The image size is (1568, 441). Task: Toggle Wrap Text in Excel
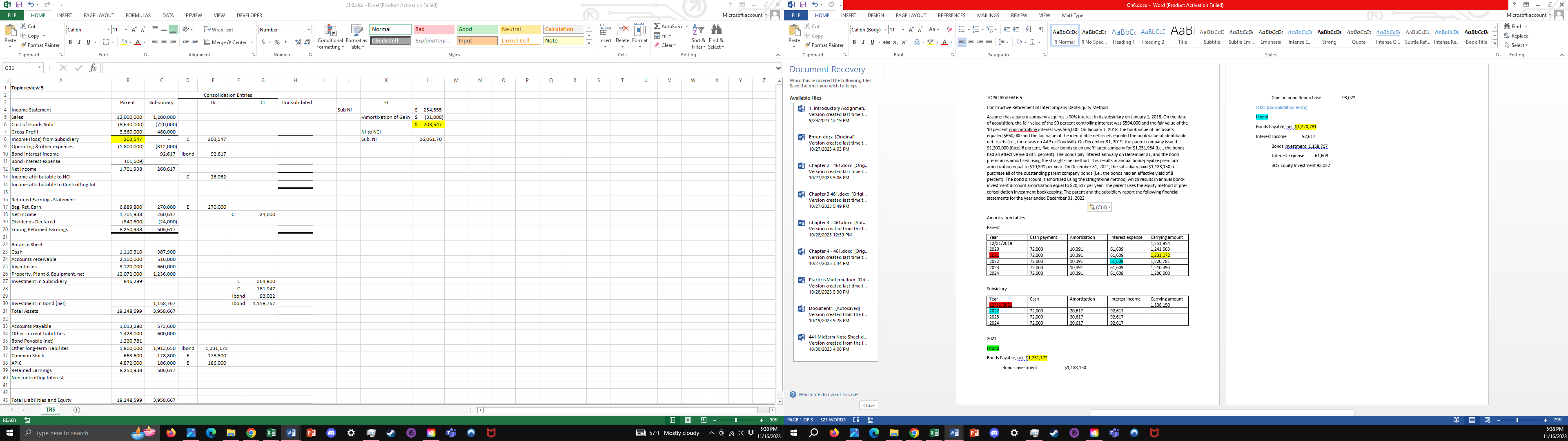[x=218, y=29]
